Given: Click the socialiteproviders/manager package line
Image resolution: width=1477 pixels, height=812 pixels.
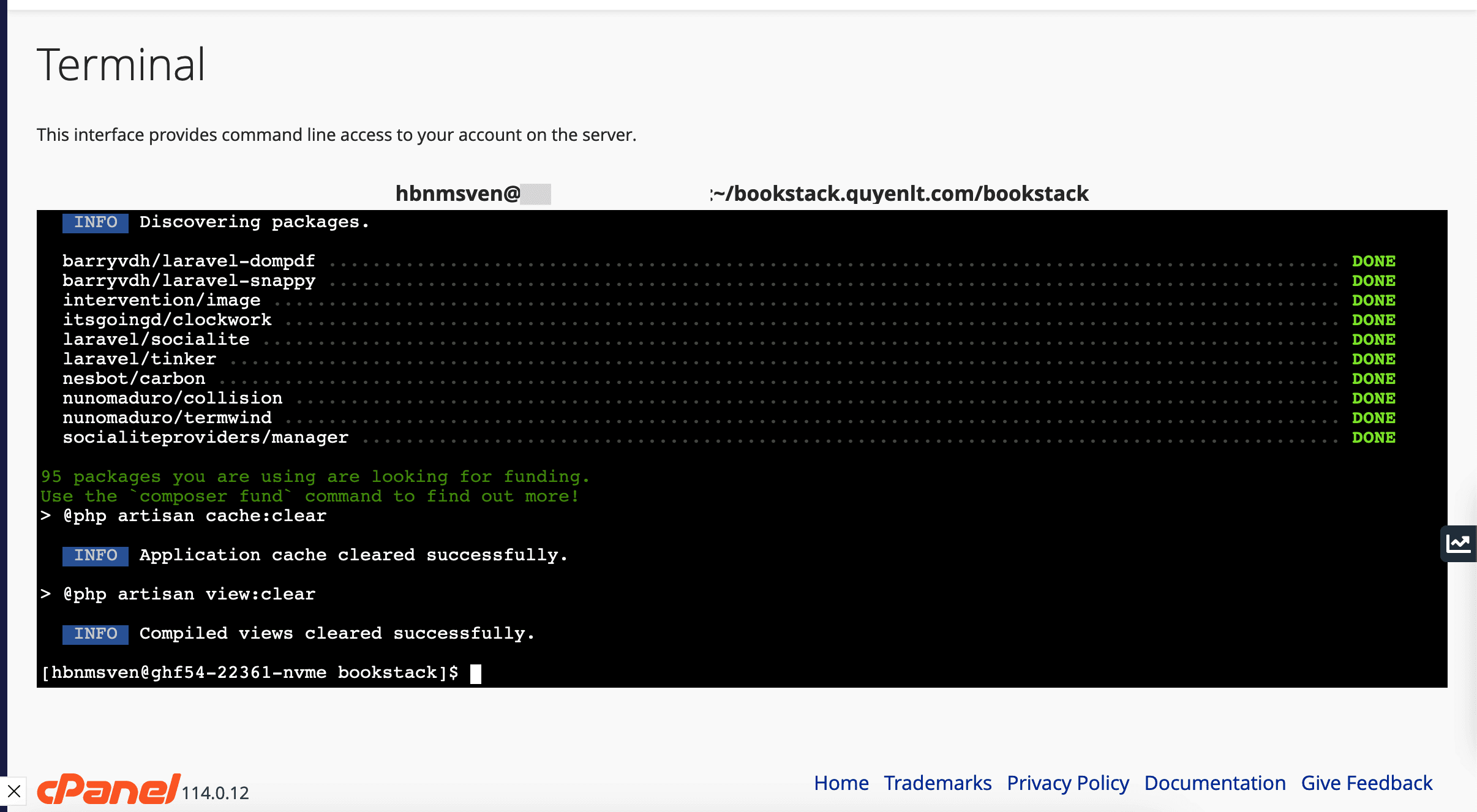Looking at the screenshot, I should pyautogui.click(x=729, y=437).
